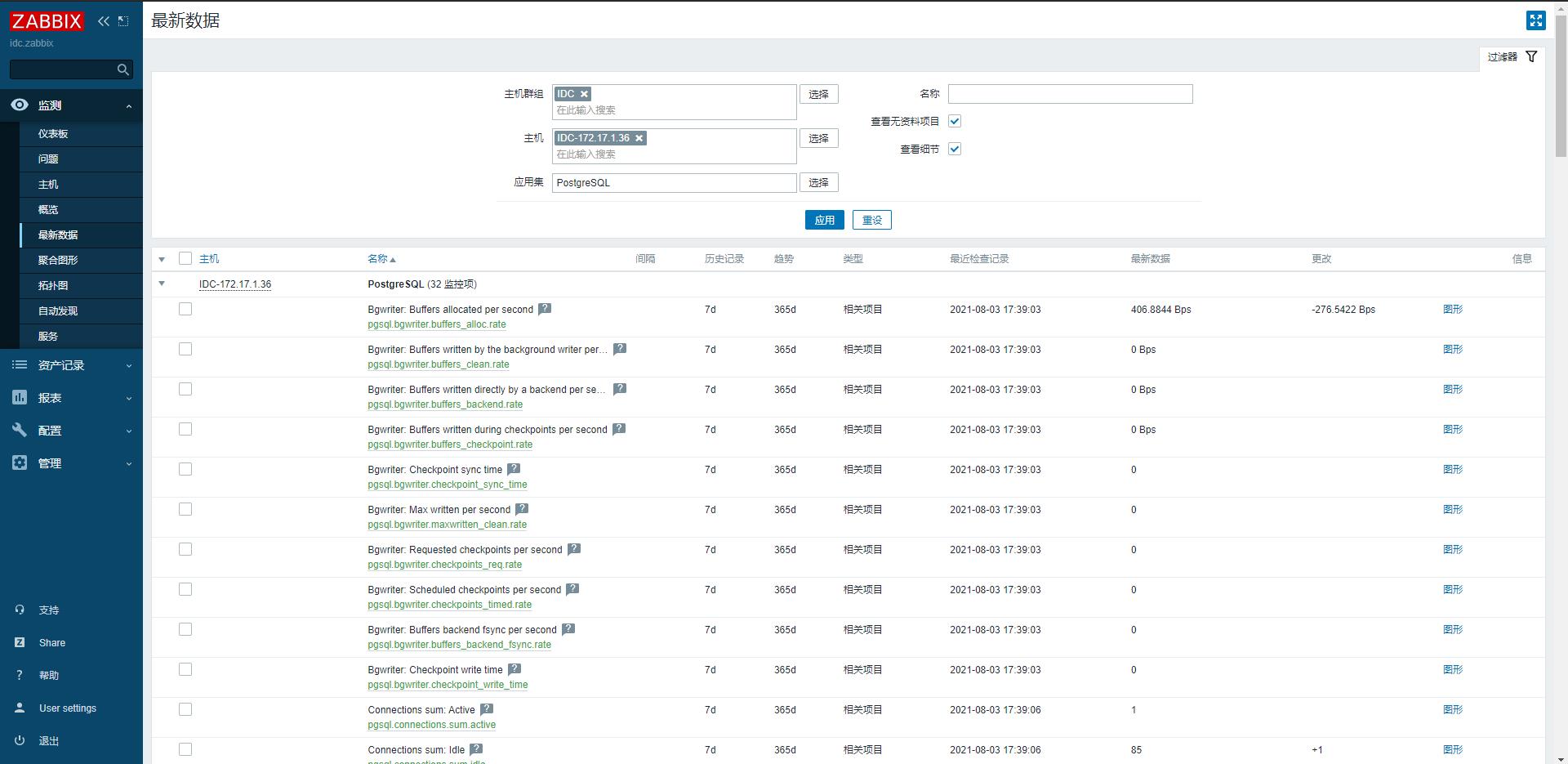Open help icon for Max written per second

[522, 509]
